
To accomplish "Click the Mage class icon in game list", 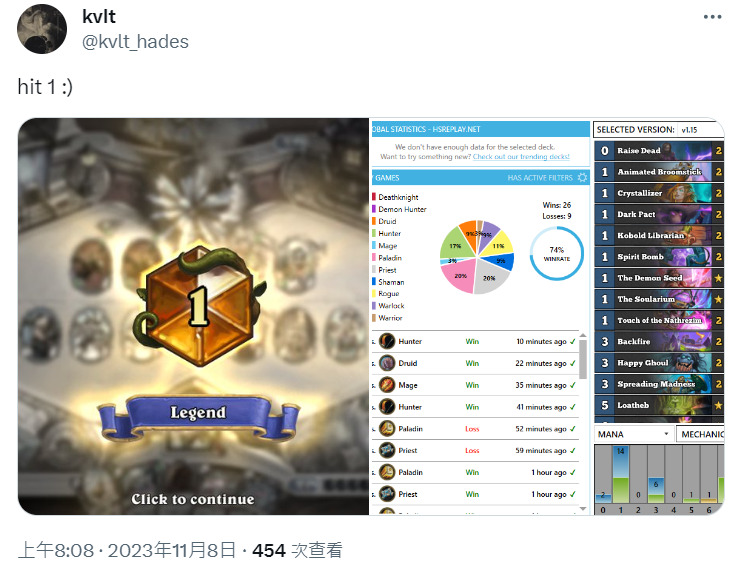I will click(387, 385).
